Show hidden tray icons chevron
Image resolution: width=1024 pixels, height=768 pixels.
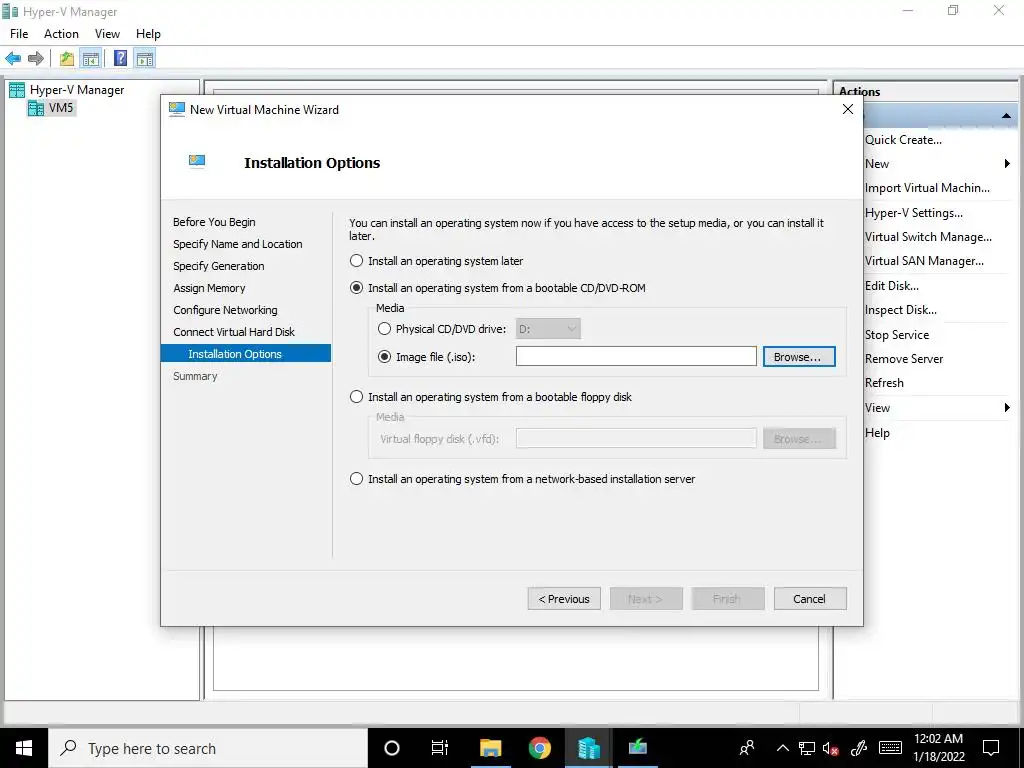tap(783, 748)
